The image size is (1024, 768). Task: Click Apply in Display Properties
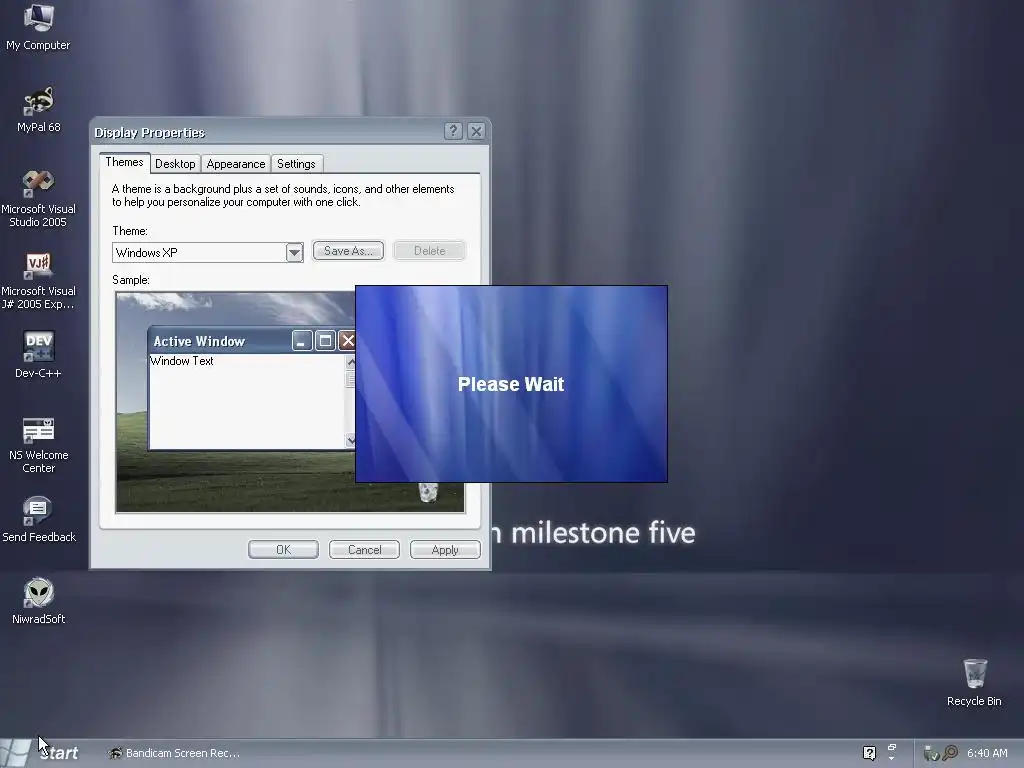pyautogui.click(x=445, y=550)
